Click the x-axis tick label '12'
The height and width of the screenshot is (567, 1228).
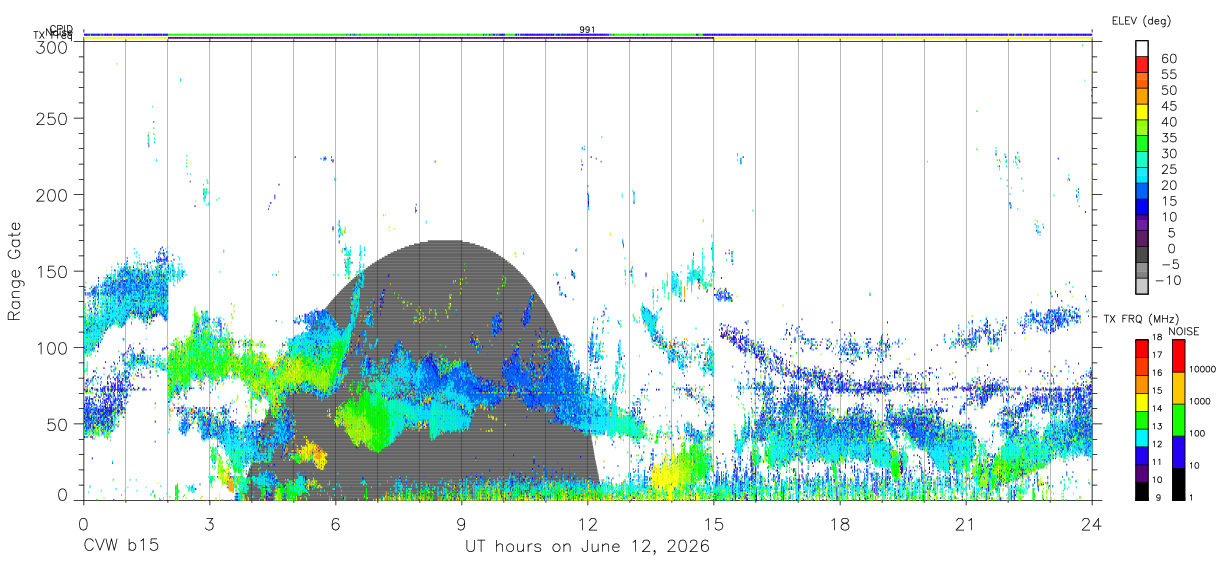(587, 524)
